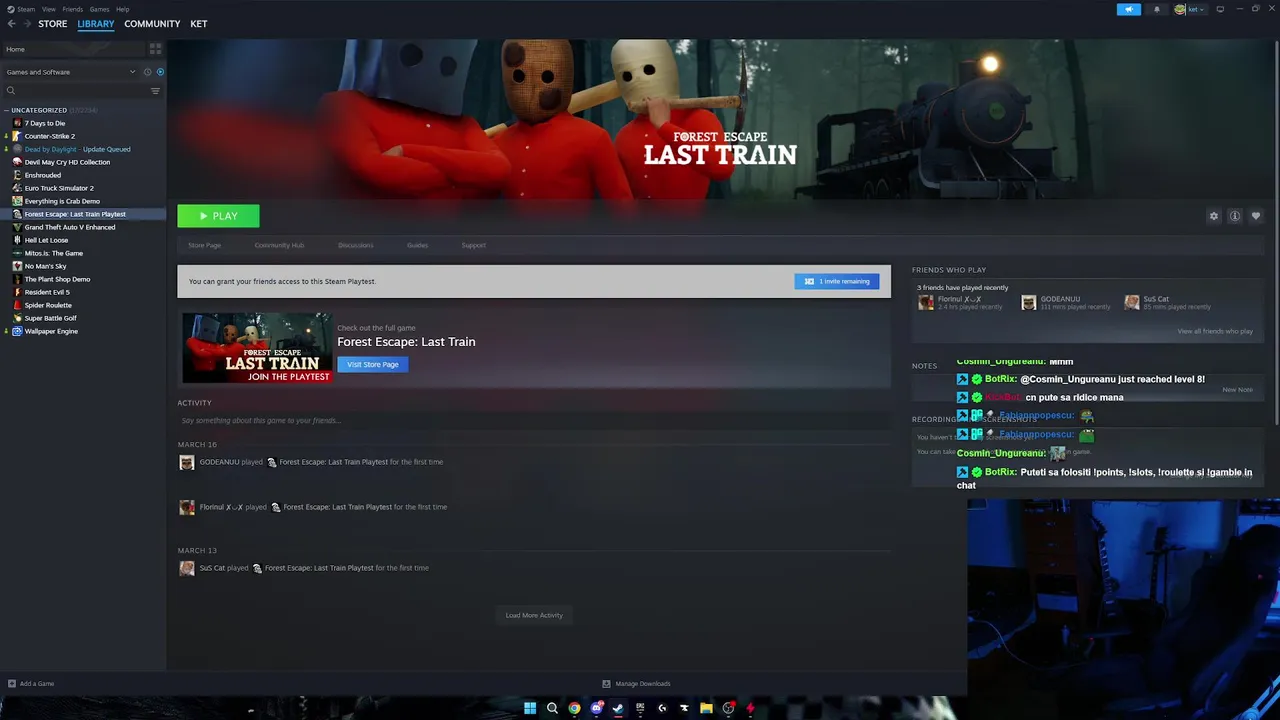Open the library advanced filter icon
Screen dimensions: 1280x720
155,91
